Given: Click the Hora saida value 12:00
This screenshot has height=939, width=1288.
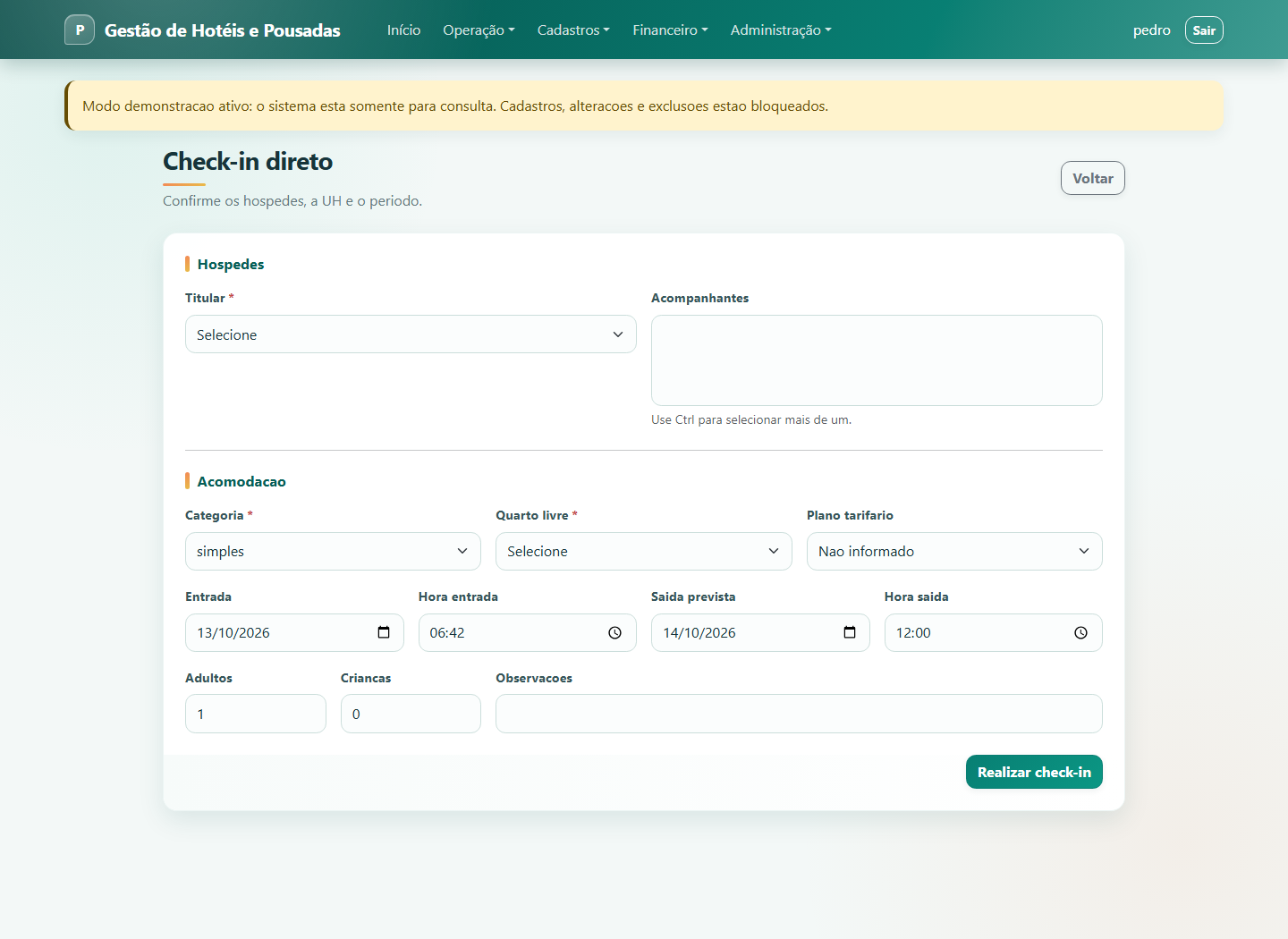Looking at the screenshot, I should coord(913,632).
